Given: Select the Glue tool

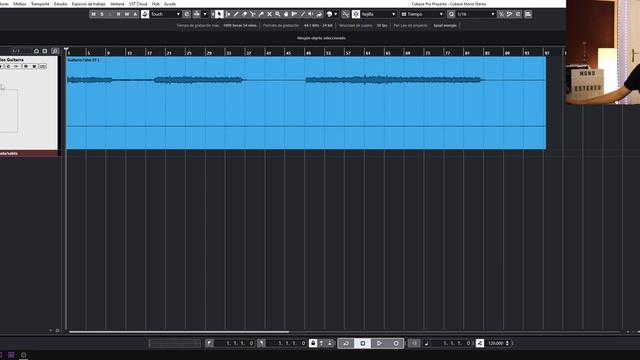Looking at the screenshot, I should [x=261, y=14].
